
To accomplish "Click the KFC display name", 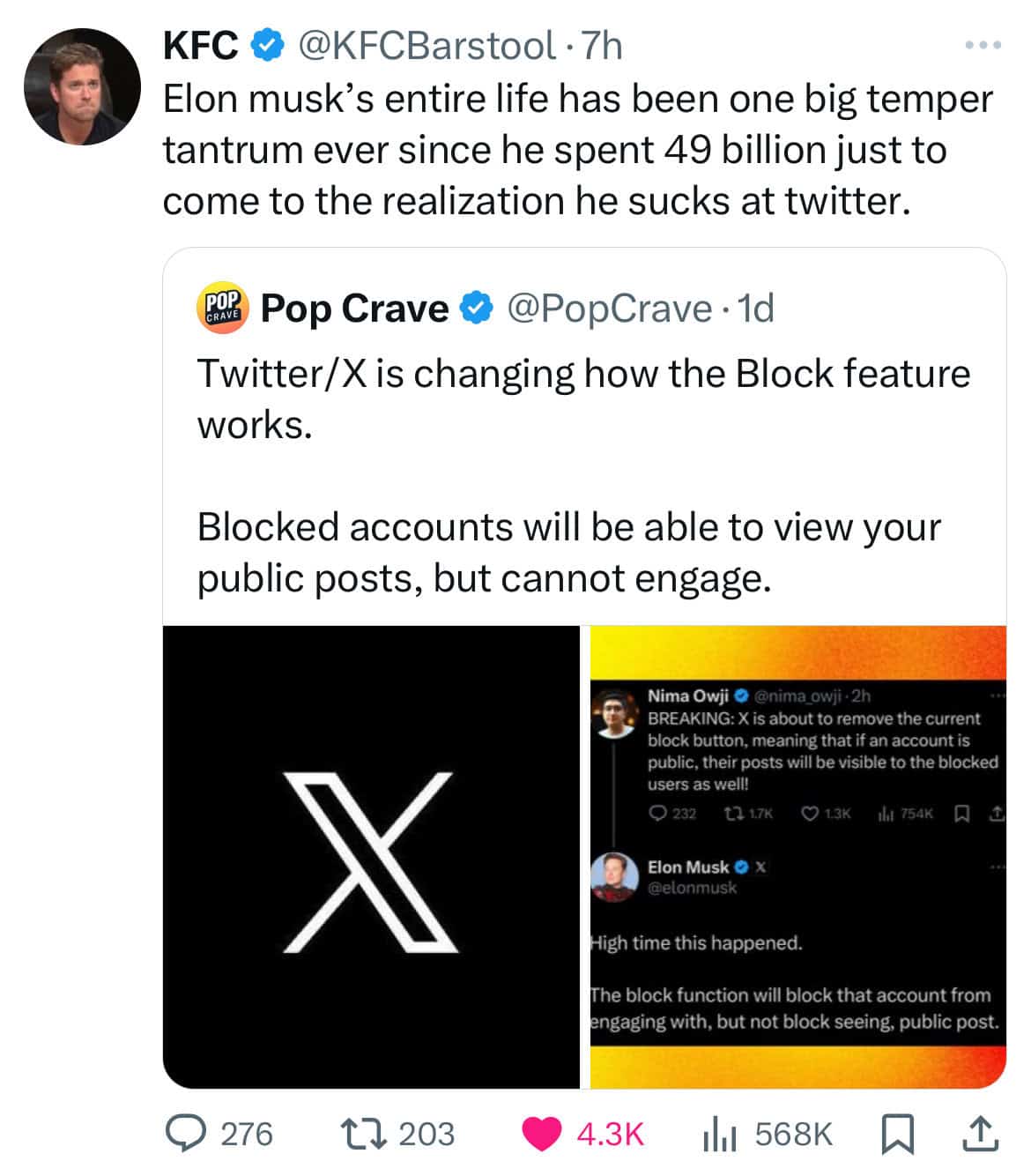I will click(x=201, y=45).
